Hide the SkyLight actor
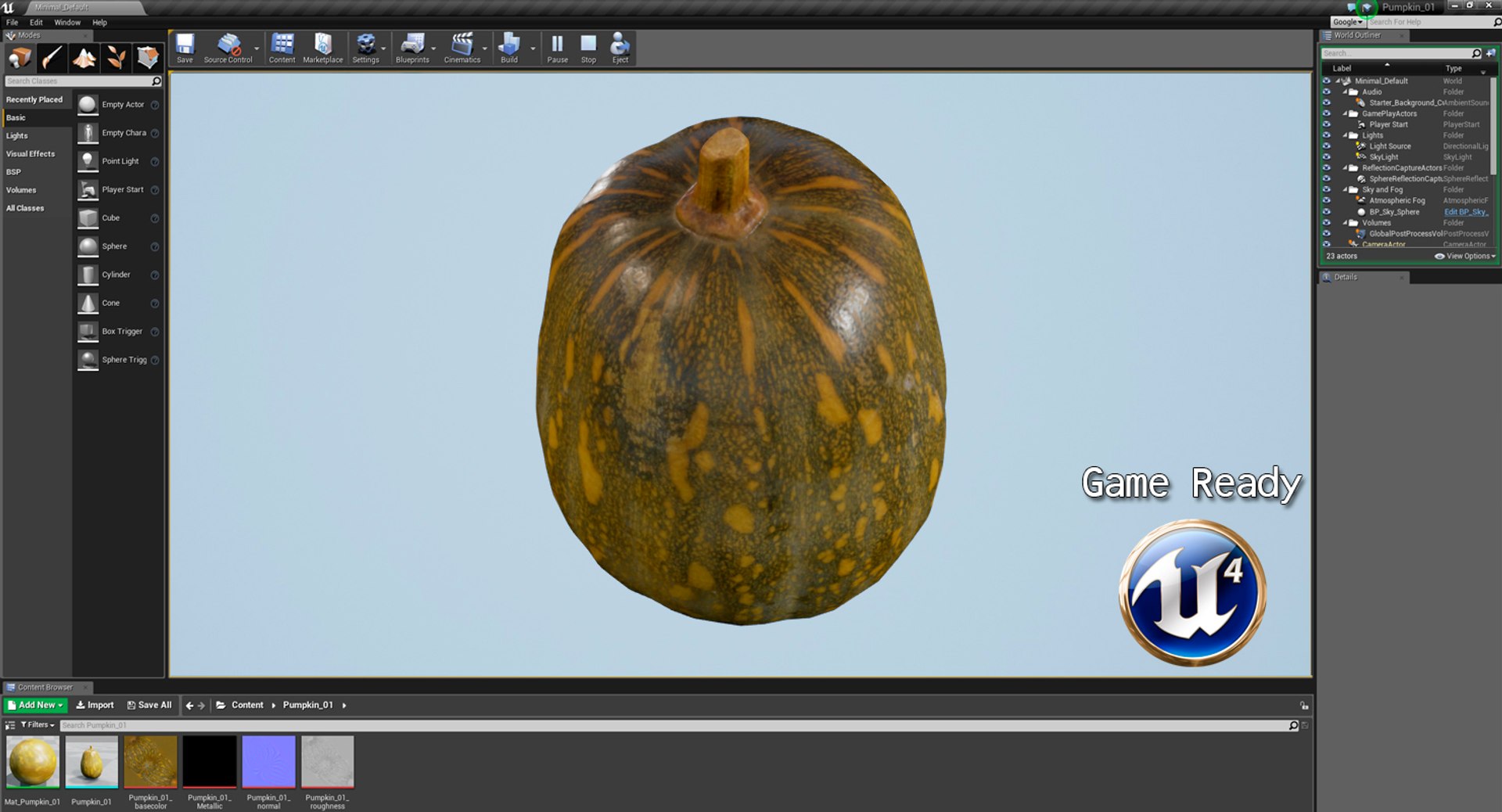This screenshot has width=1502, height=812. pyautogui.click(x=1326, y=157)
